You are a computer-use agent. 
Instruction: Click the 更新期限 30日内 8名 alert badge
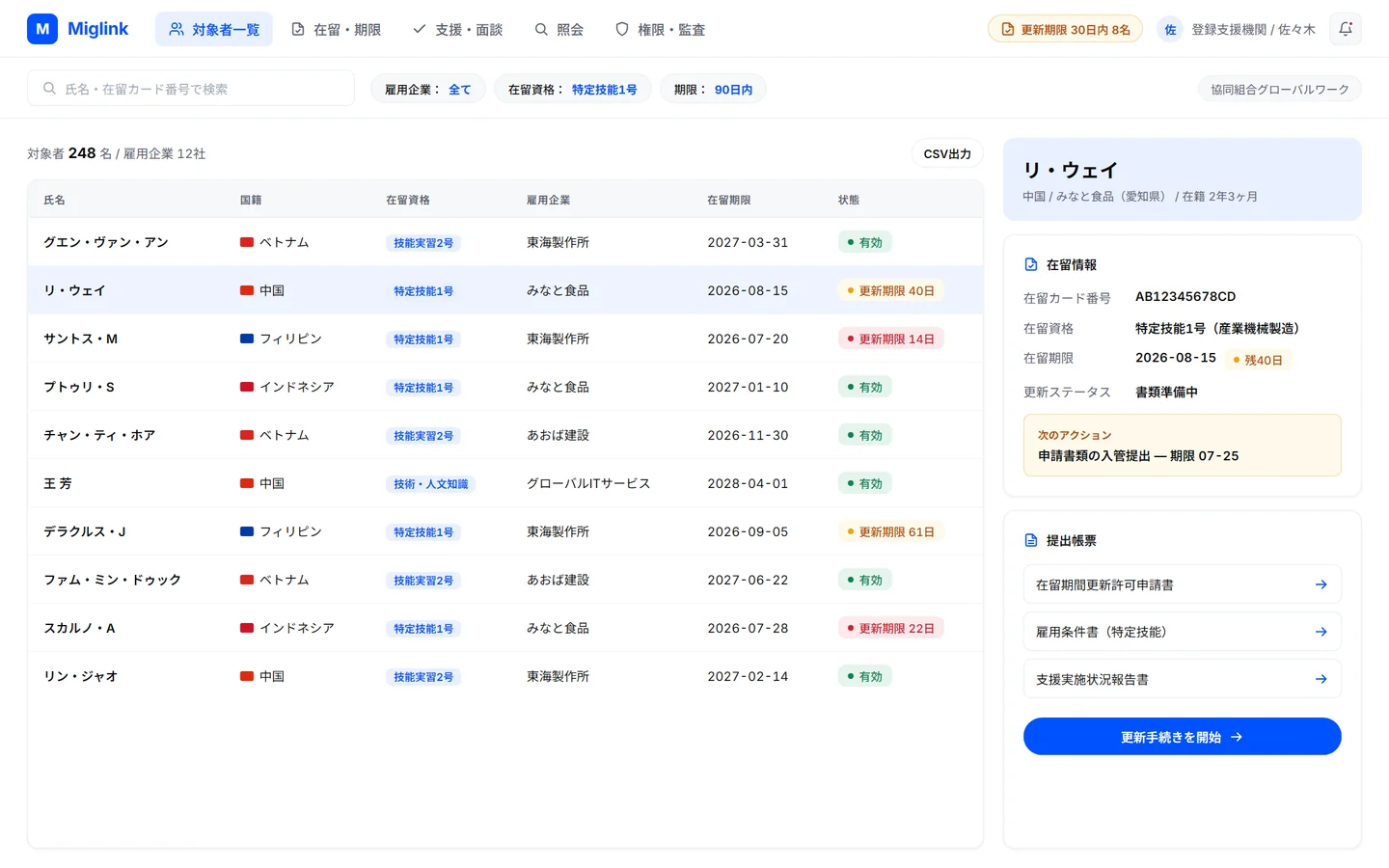(x=1065, y=29)
